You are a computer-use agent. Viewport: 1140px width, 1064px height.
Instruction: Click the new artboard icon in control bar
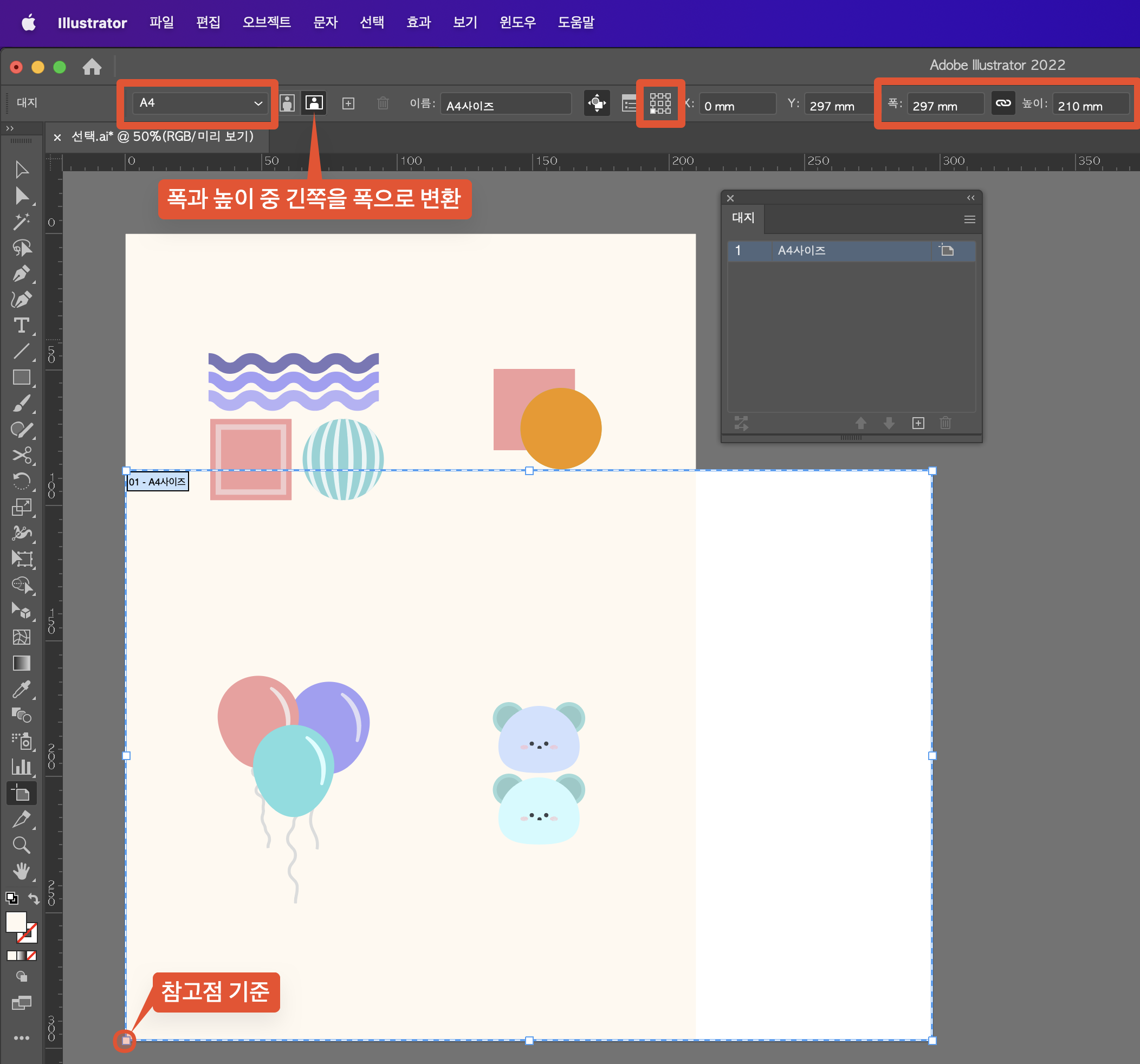pos(348,103)
